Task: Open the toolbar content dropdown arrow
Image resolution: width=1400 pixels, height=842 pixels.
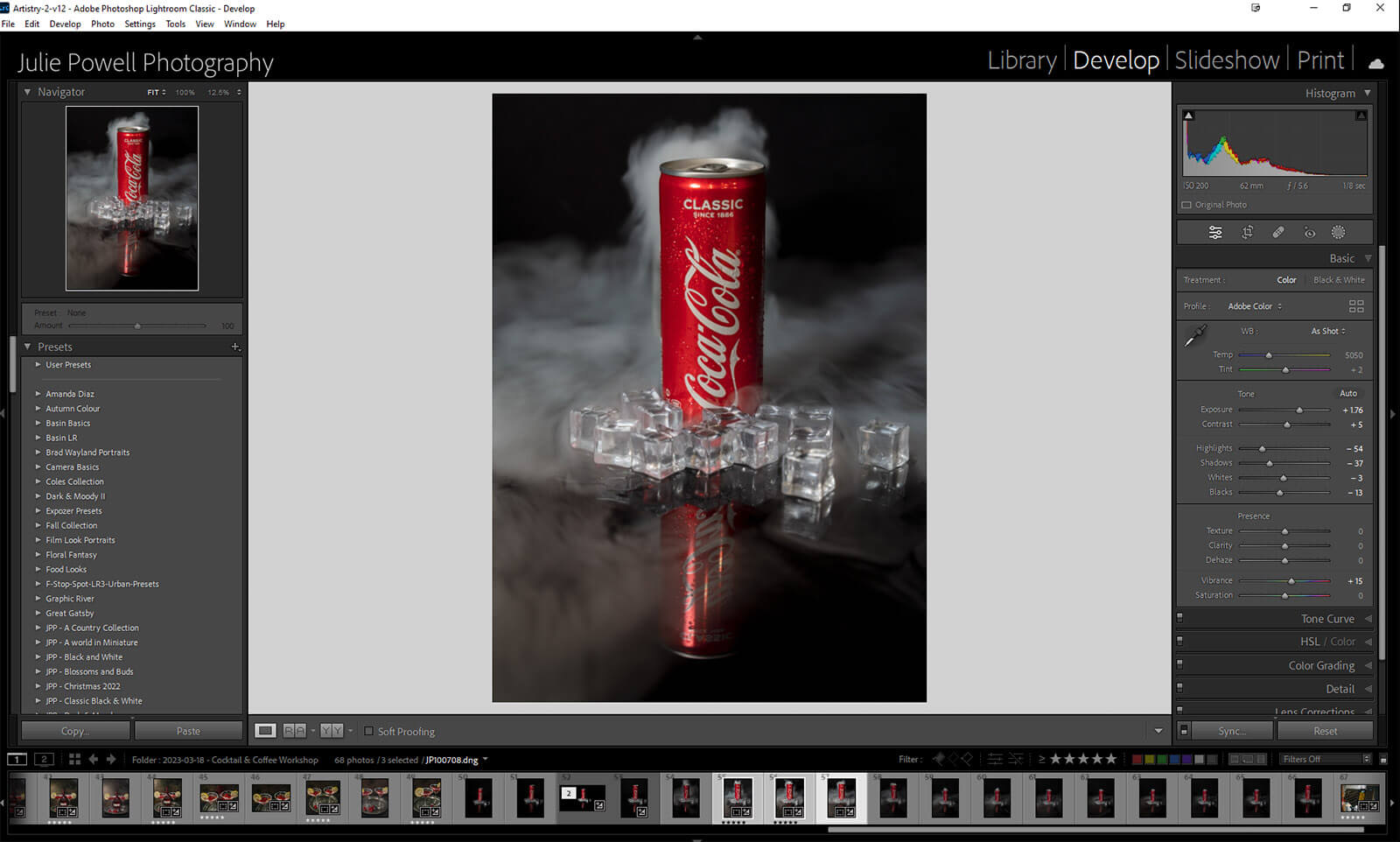Action: coord(1158,731)
